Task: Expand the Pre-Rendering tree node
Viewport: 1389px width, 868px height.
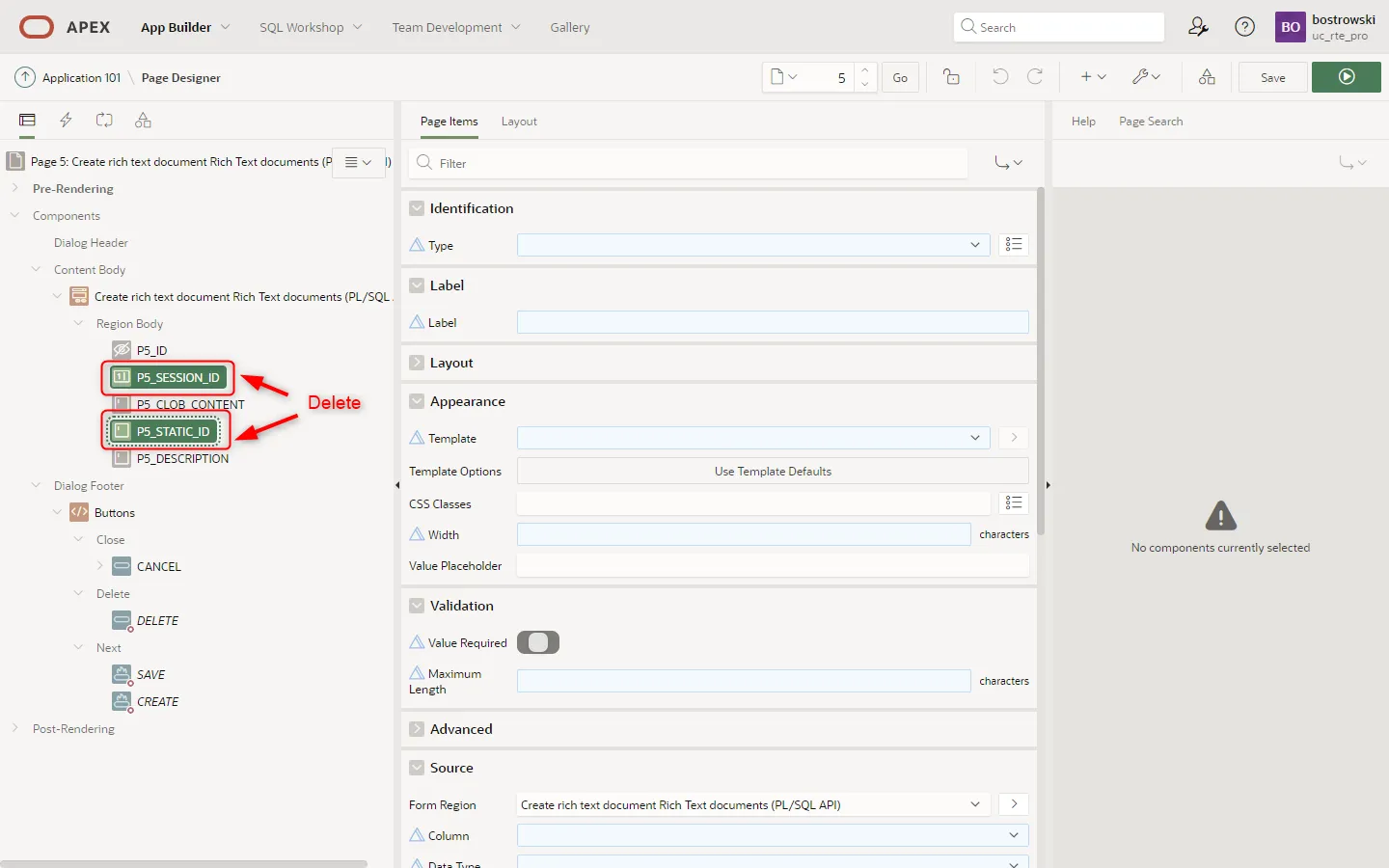Action: (15, 189)
